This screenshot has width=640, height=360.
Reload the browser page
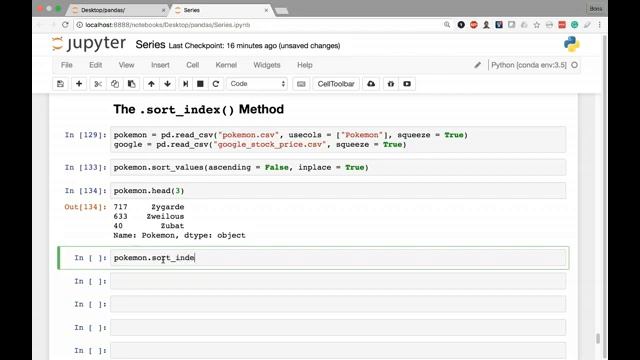(65, 25)
